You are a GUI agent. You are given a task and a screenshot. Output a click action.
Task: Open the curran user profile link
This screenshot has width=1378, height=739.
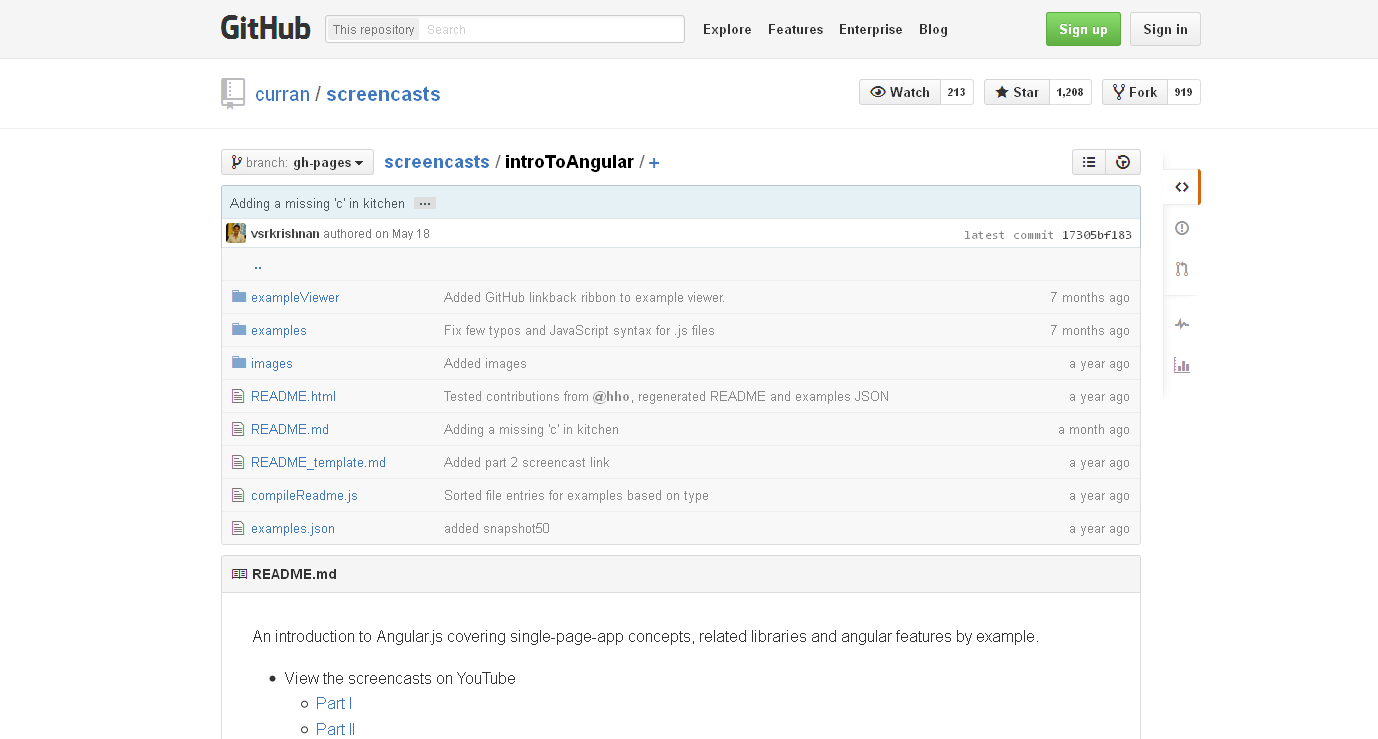[x=282, y=94]
